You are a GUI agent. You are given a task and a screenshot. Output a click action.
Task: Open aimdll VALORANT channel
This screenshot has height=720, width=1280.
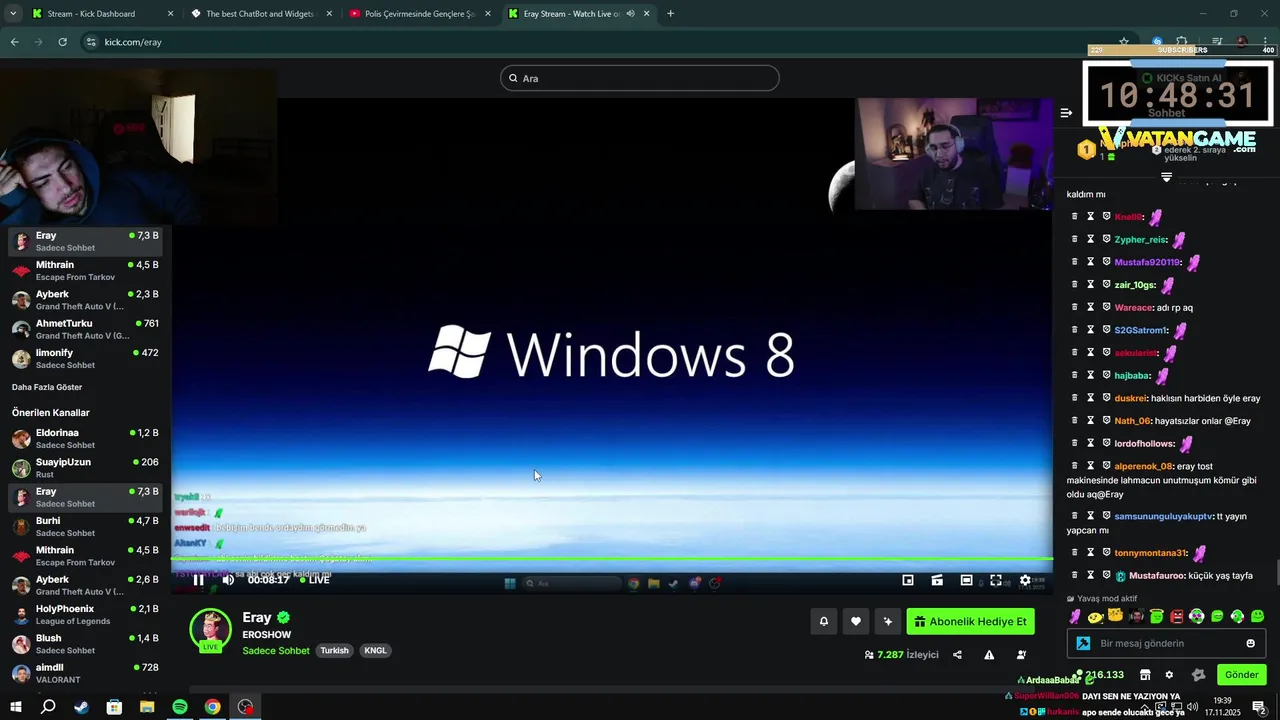pyautogui.click(x=85, y=673)
